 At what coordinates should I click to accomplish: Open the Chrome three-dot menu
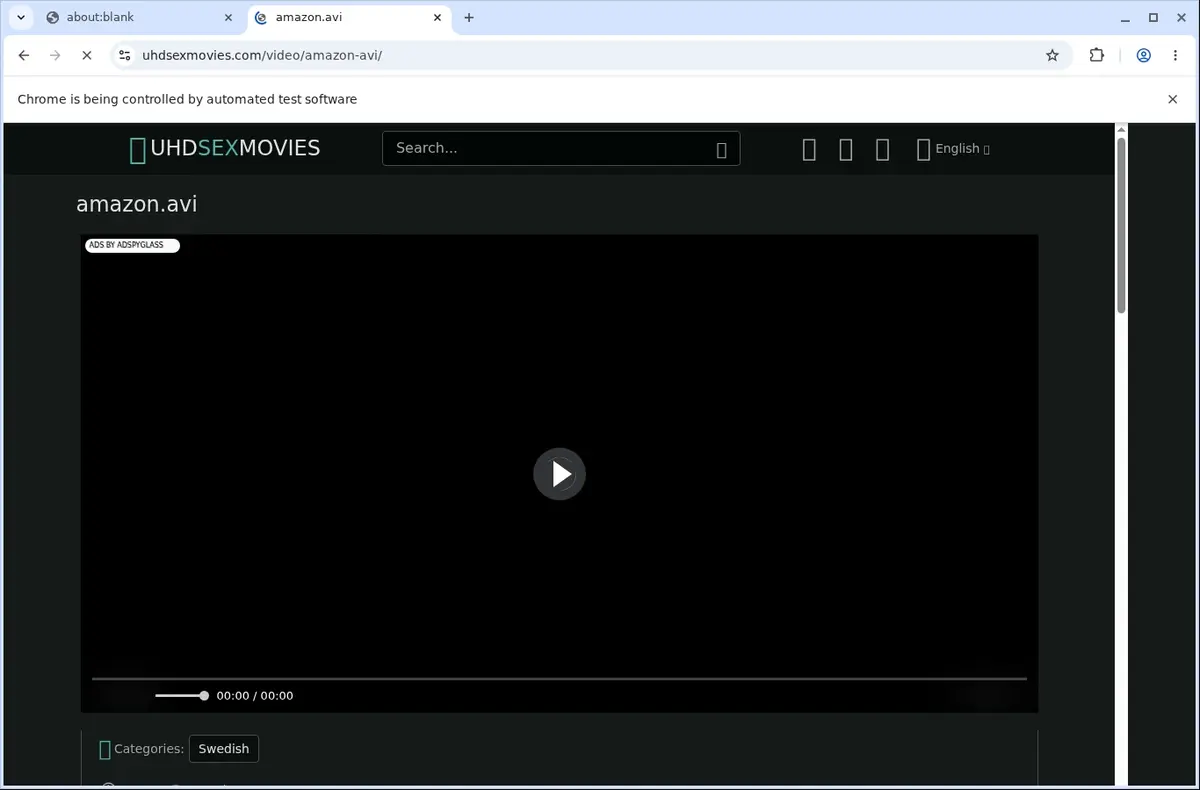pyautogui.click(x=1175, y=55)
